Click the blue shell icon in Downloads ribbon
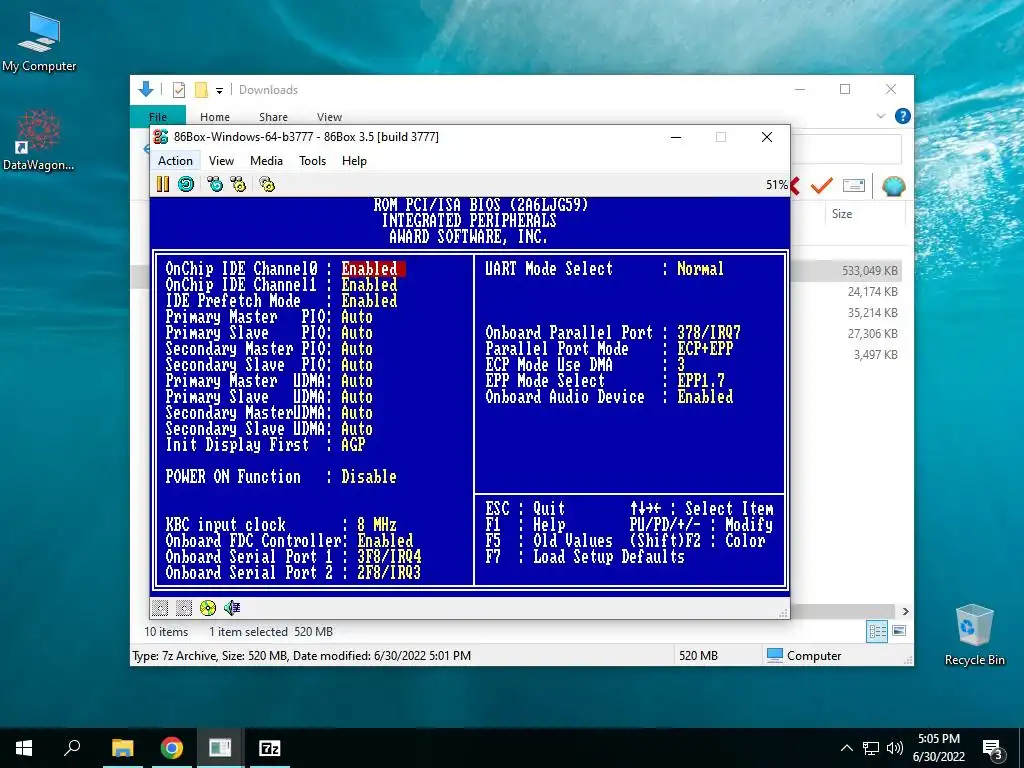This screenshot has width=1024, height=768. pyautogui.click(x=893, y=186)
